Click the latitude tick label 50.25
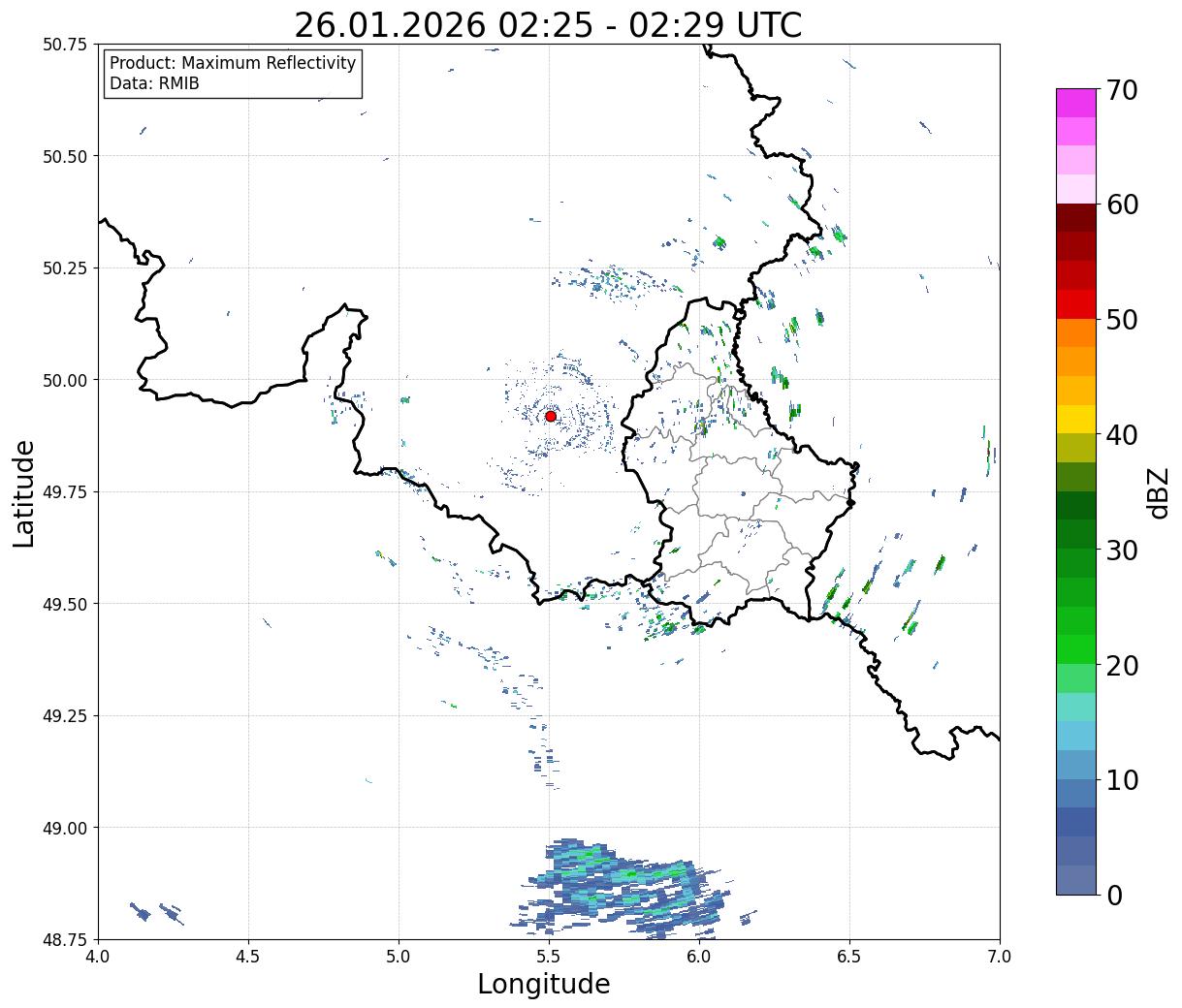1182x1008 pixels. click(65, 268)
